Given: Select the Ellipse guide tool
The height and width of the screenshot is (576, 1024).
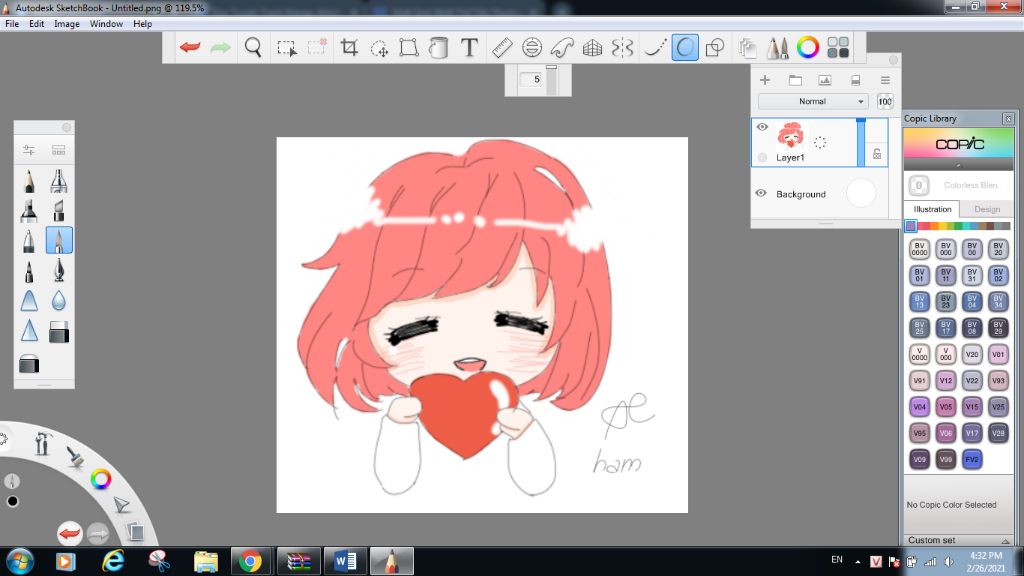Looking at the screenshot, I should (532, 47).
